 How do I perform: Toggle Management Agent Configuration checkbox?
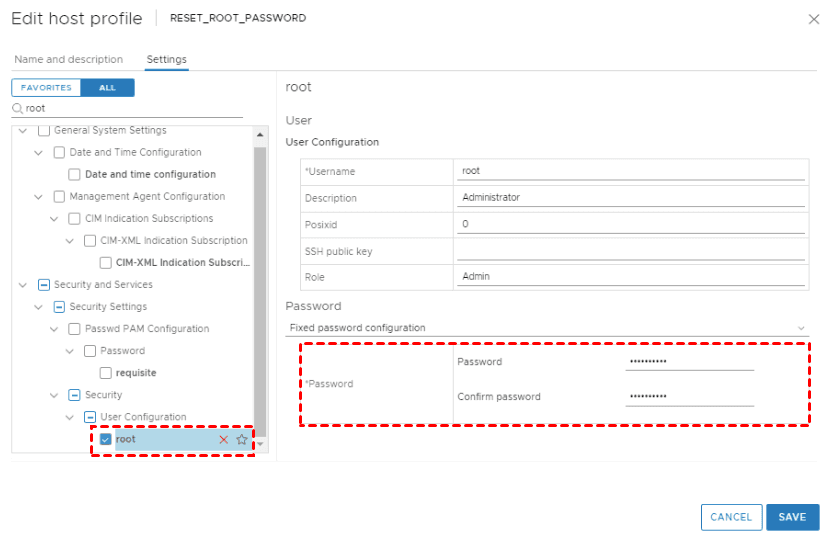pos(59,197)
